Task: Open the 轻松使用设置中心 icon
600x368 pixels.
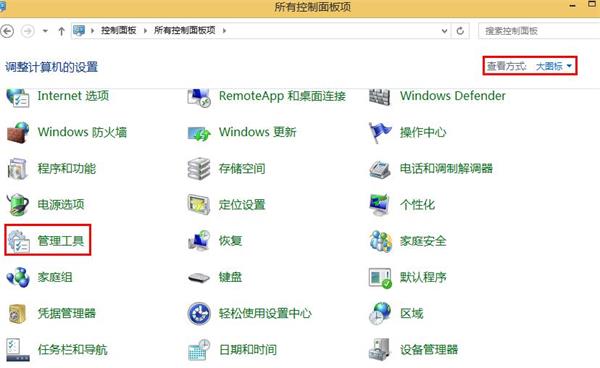Action: [199, 314]
